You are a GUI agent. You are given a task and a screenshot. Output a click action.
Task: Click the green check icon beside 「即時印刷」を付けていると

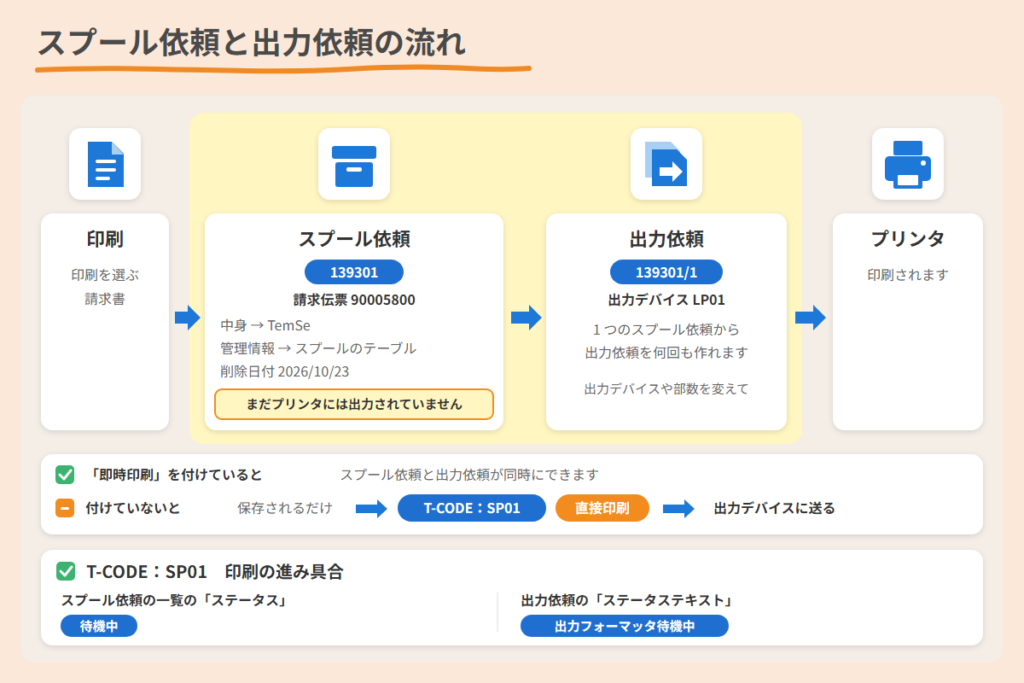tap(65, 474)
